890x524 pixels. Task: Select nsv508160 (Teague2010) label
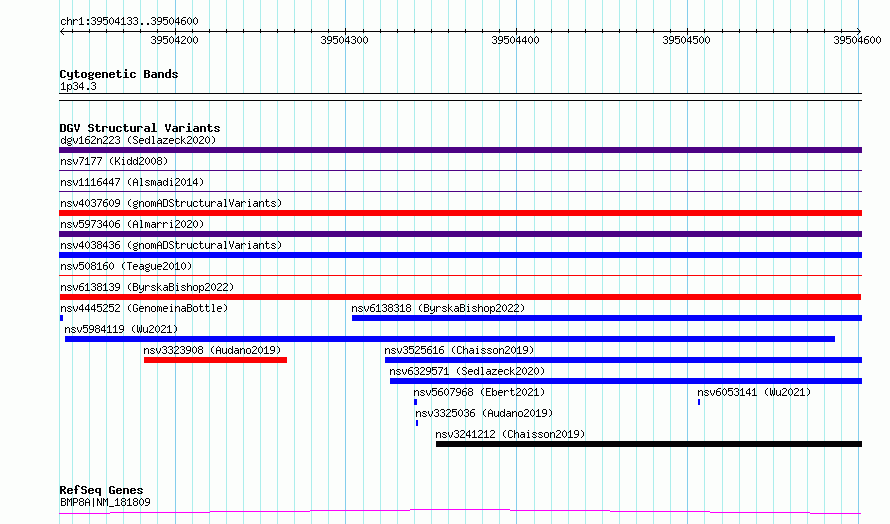click(x=126, y=266)
